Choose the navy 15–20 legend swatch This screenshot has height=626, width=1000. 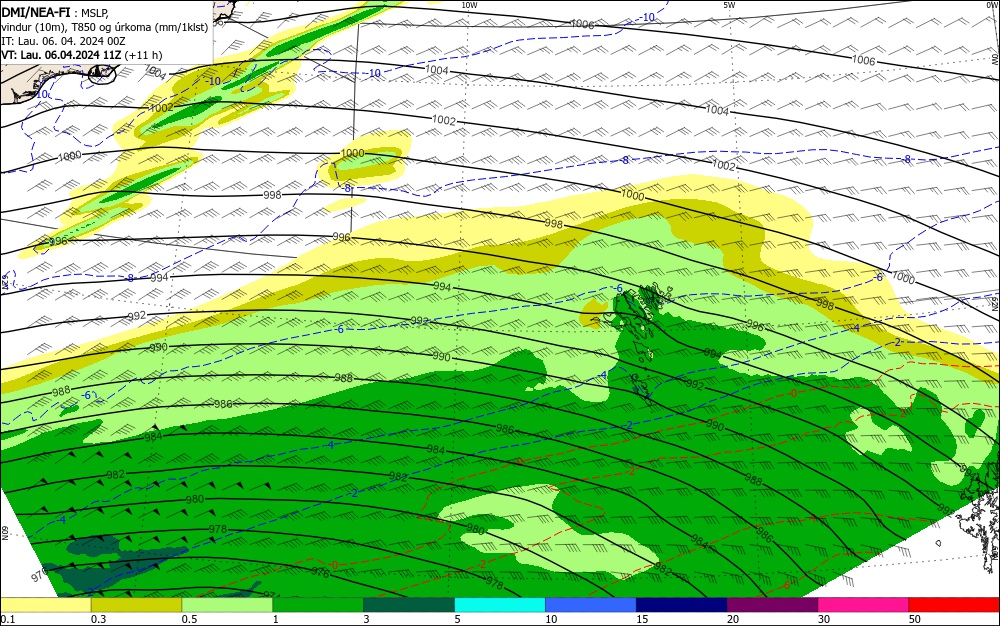point(682,605)
